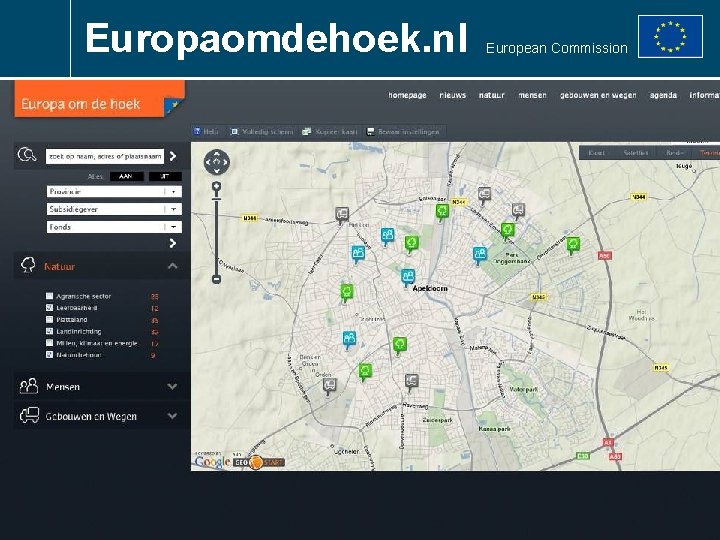Focus the zoek op naam search field

[105, 156]
